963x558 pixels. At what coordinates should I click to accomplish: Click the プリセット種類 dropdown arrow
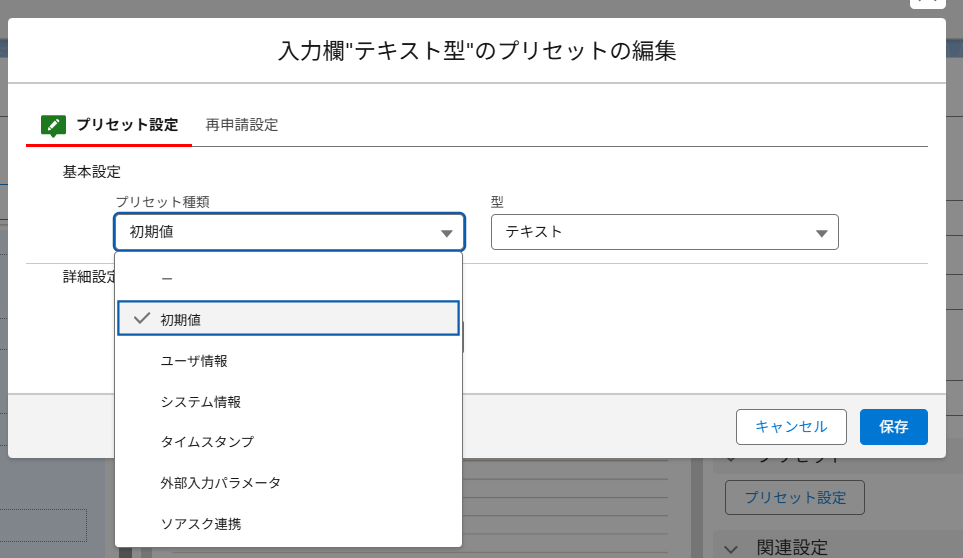tap(446, 233)
